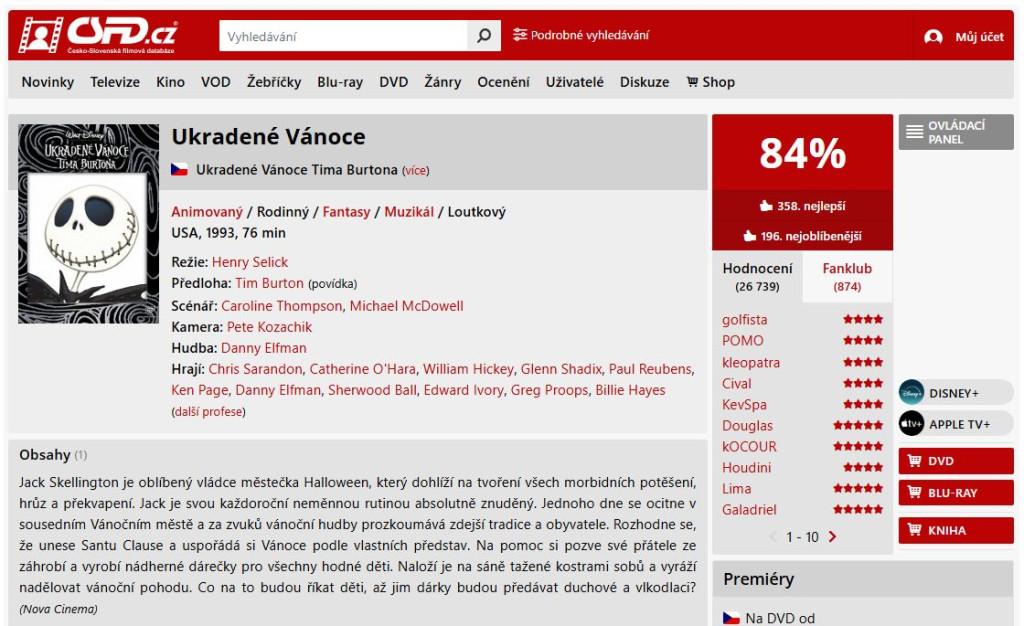Open Caroline Thompson's page

pyautogui.click(x=281, y=305)
